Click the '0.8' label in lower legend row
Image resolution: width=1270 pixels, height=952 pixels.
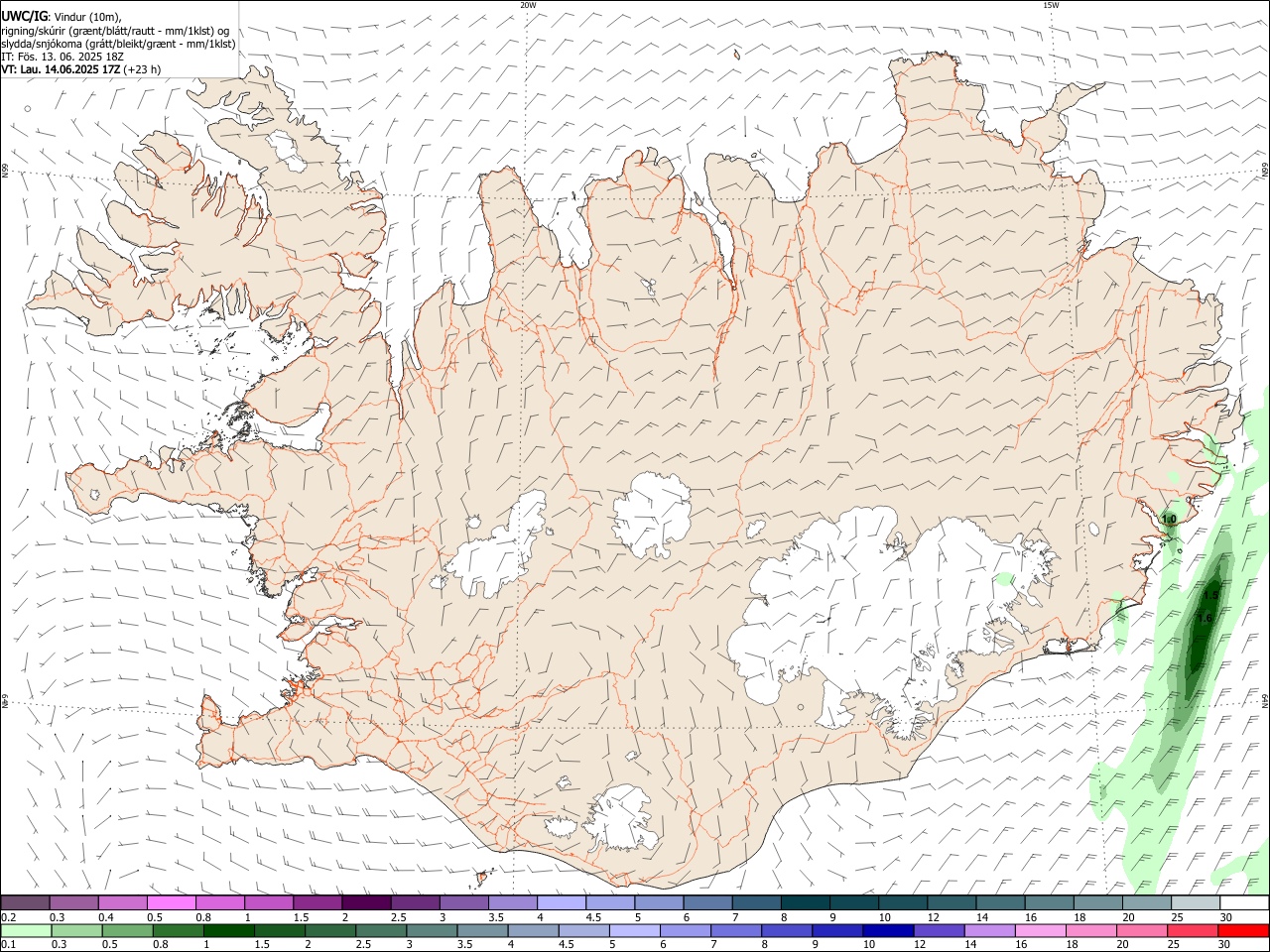tap(161, 945)
